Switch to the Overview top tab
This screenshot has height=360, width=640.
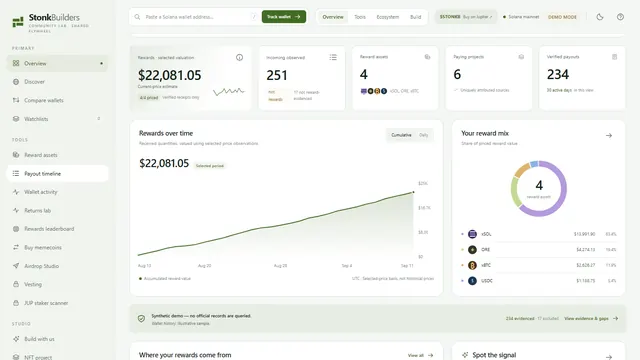[333, 17]
